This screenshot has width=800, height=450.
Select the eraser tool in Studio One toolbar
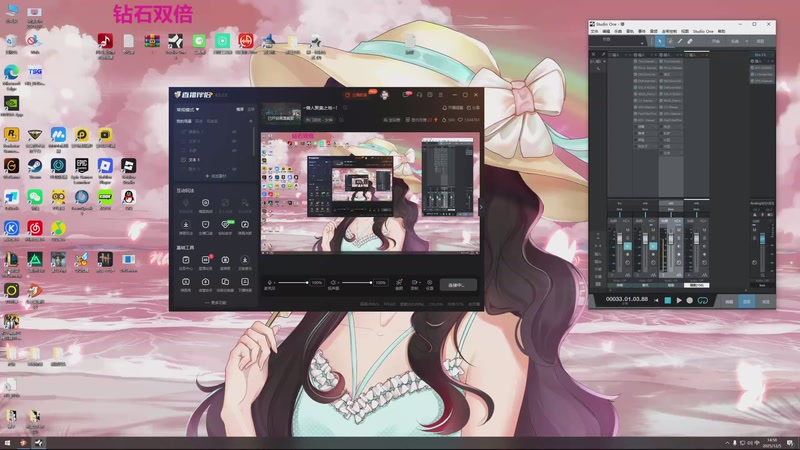(x=690, y=41)
